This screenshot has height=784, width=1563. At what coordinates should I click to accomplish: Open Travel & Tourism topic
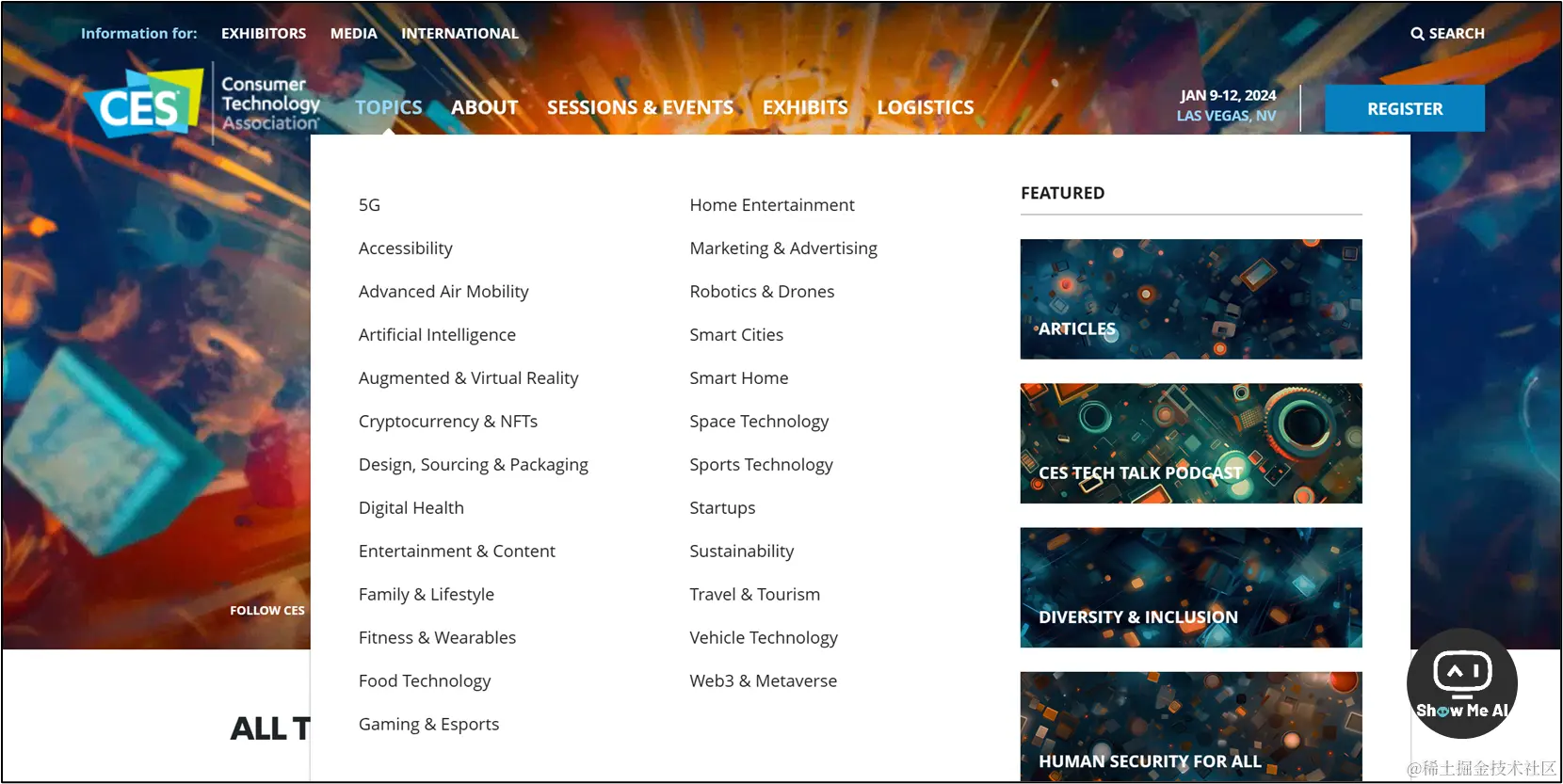tap(754, 595)
